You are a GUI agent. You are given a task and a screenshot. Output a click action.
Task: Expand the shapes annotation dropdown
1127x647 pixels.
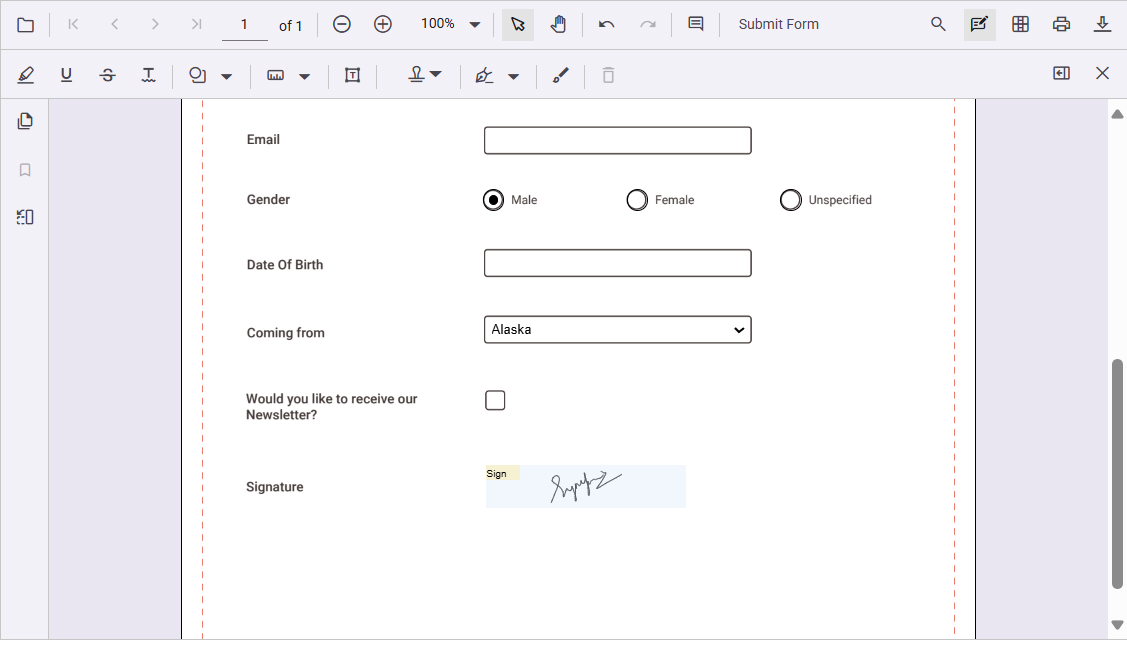(226, 74)
